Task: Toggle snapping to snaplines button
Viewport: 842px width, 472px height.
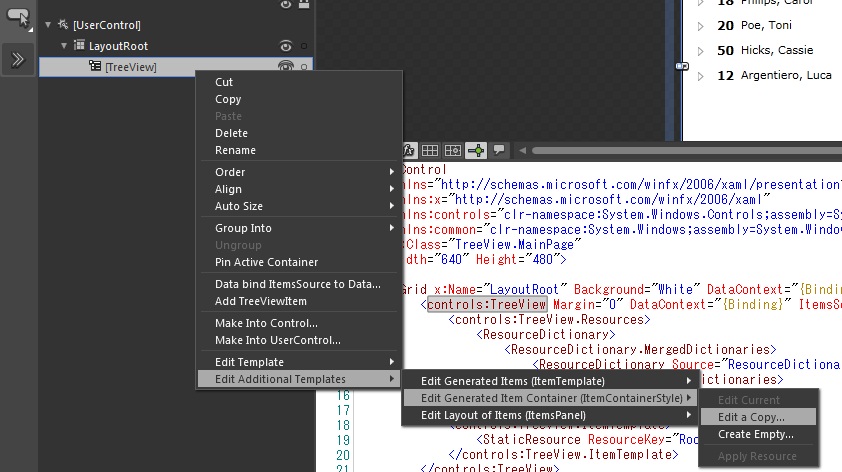Action: (x=476, y=150)
